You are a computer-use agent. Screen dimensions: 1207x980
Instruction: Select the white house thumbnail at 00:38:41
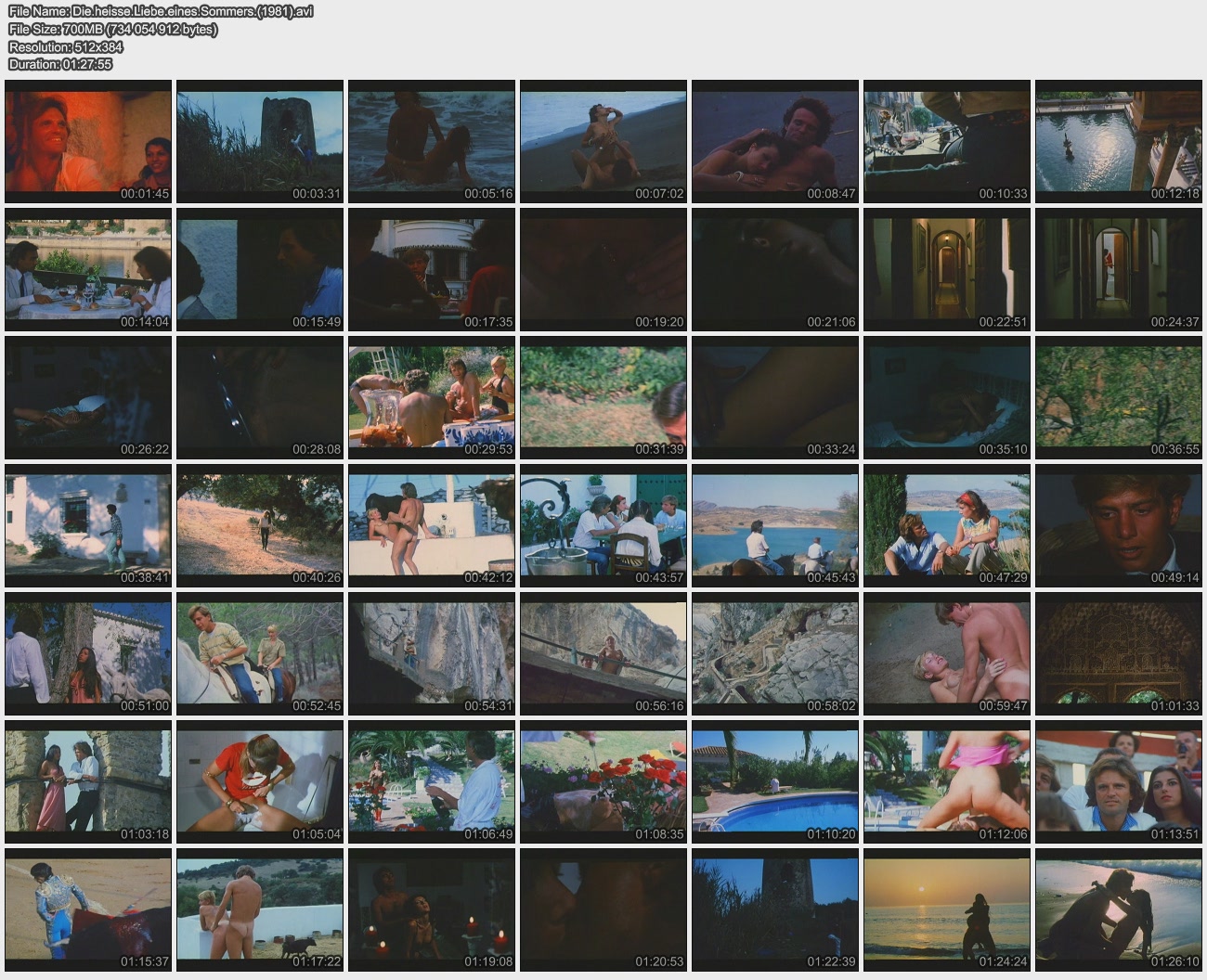coord(88,525)
